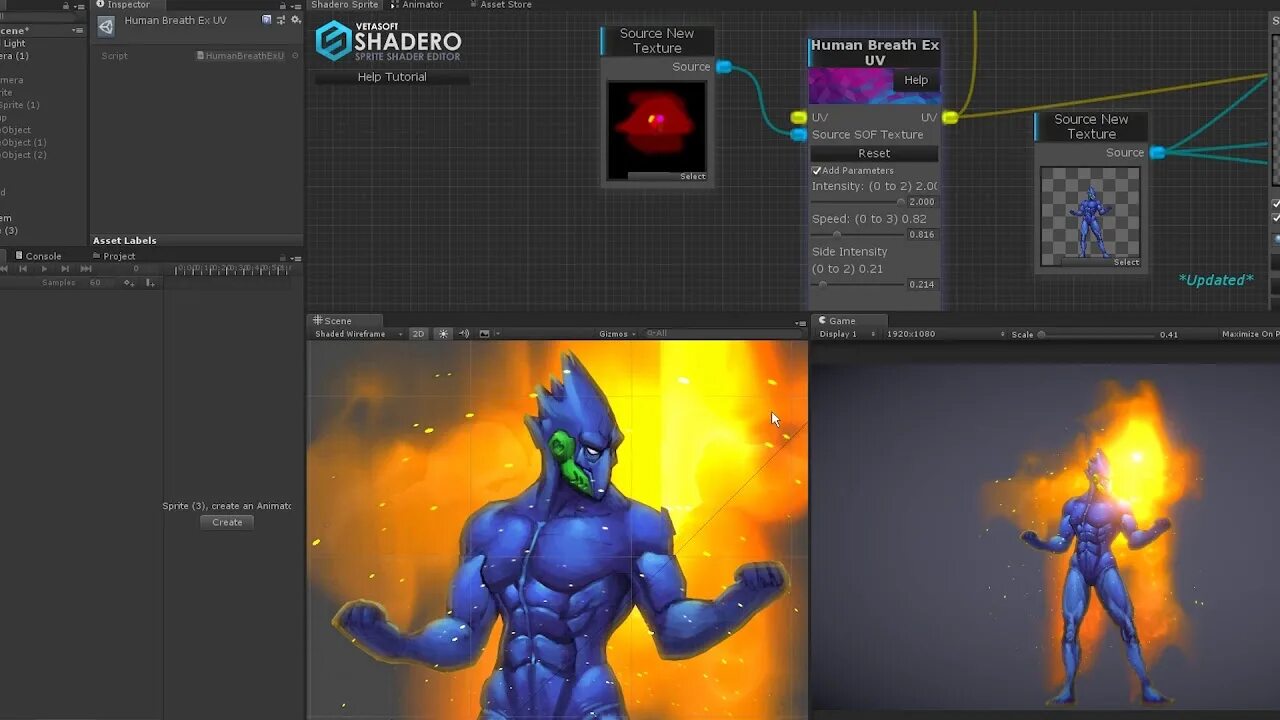
Task: Toggle the Add Parameters checkbox
Action: pos(816,171)
